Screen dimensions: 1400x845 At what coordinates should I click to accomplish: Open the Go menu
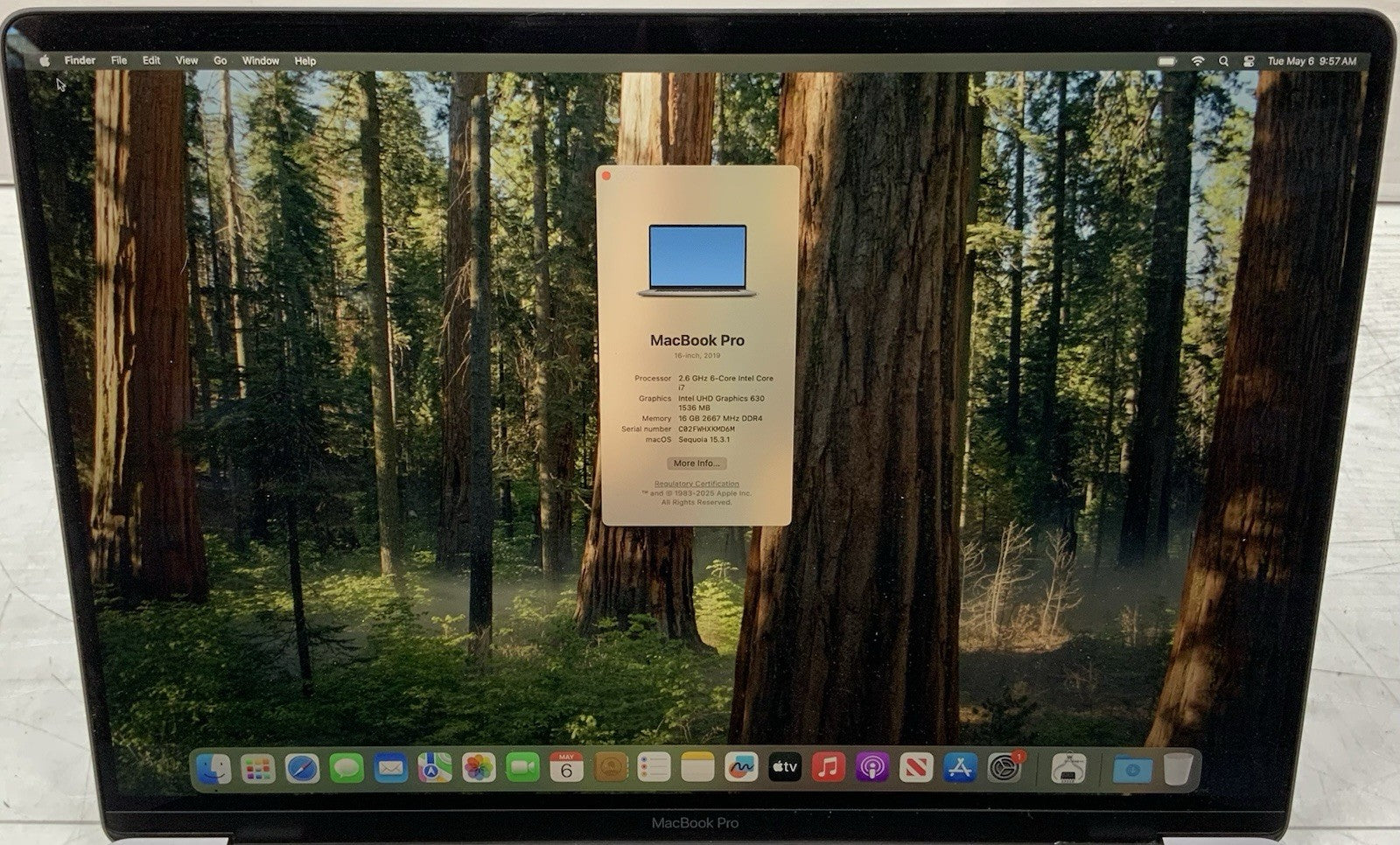220,60
